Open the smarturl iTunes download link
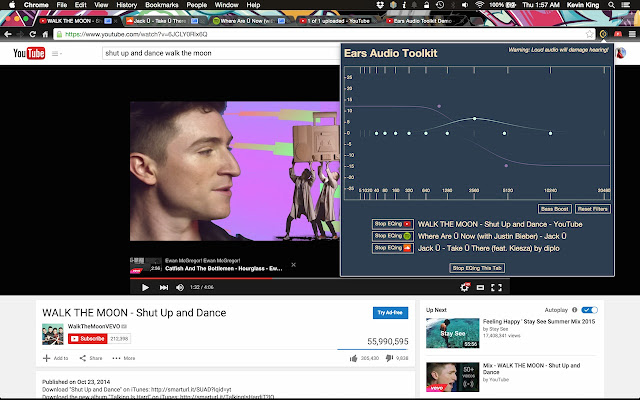The height and width of the screenshot is (400, 640). click(x=191, y=389)
